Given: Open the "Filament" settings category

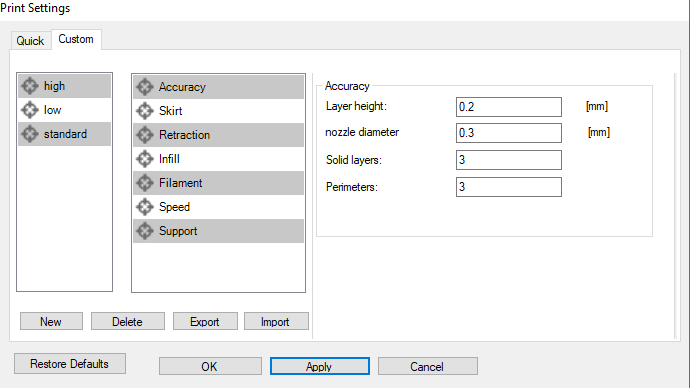Looking at the screenshot, I should pyautogui.click(x=218, y=183).
